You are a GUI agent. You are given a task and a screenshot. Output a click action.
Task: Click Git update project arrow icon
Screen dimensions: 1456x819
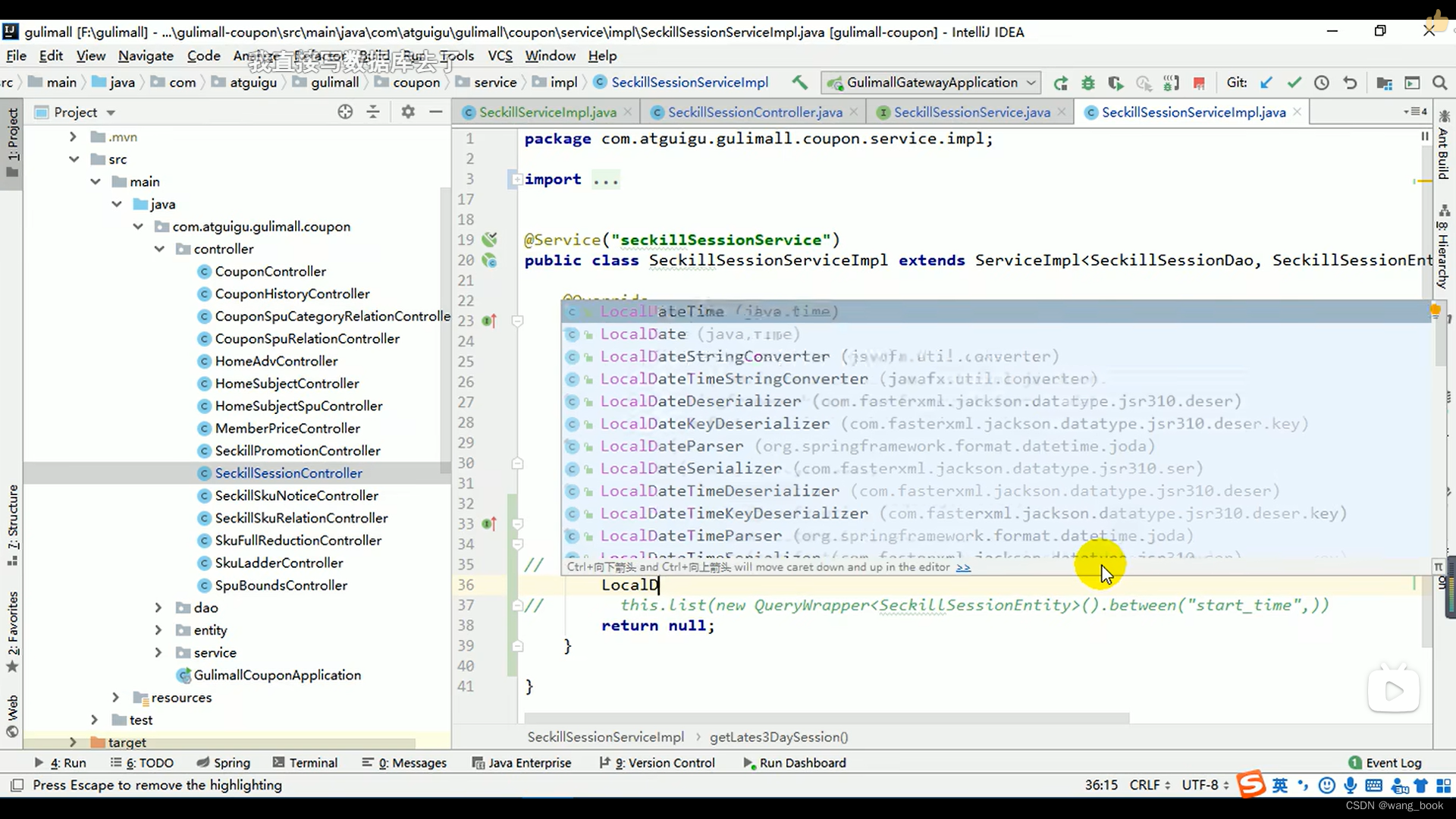(1266, 83)
